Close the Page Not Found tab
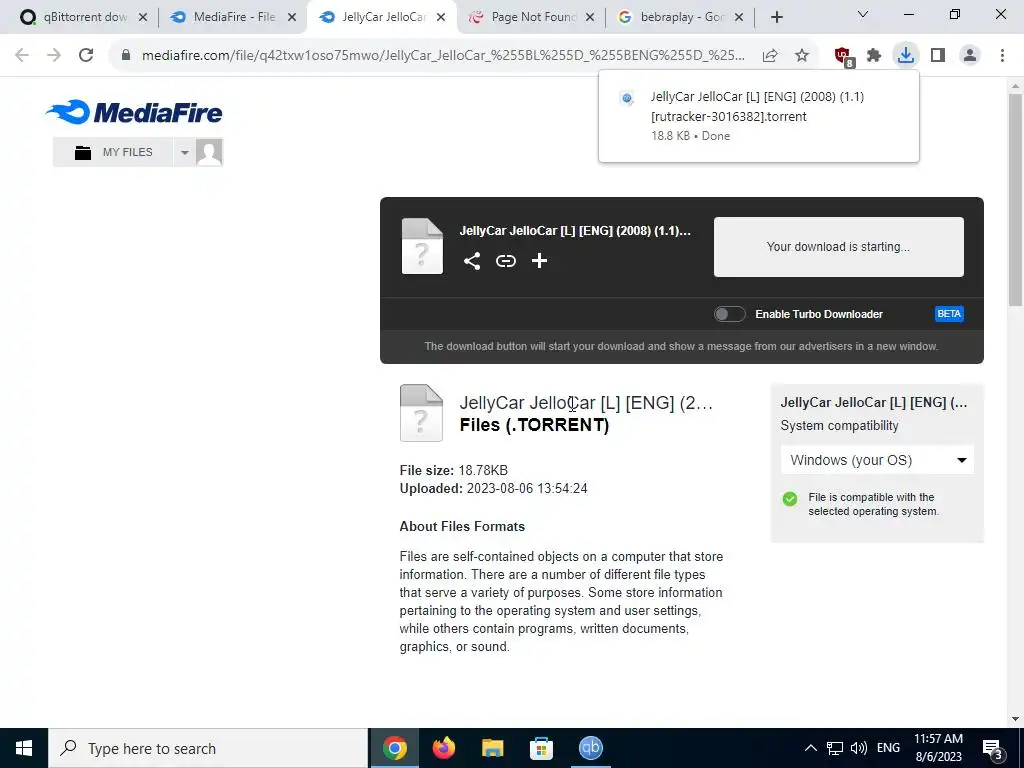Screen dimensions: 1024x768 tap(590, 18)
